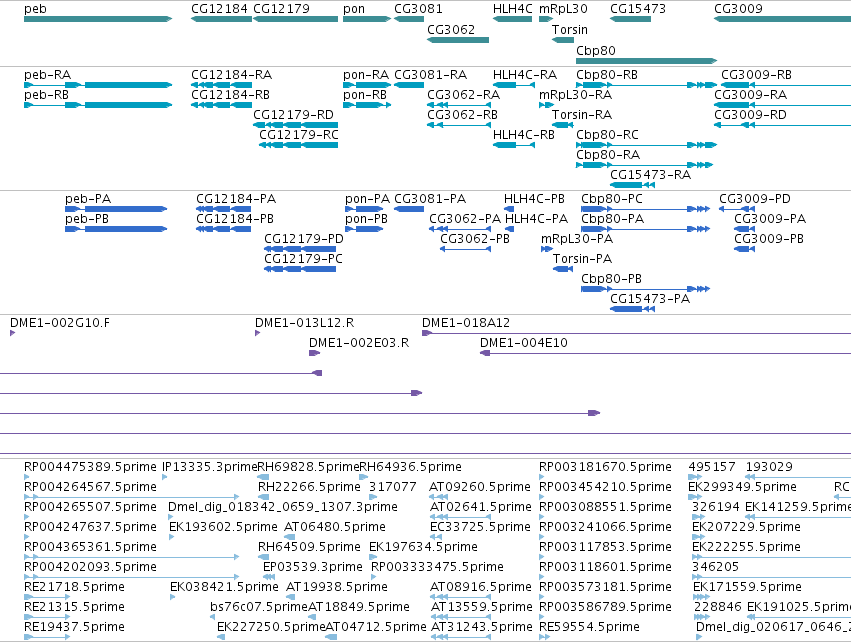Select transcript CG3009-RB
This screenshot has width=851, height=642.
(757, 74)
